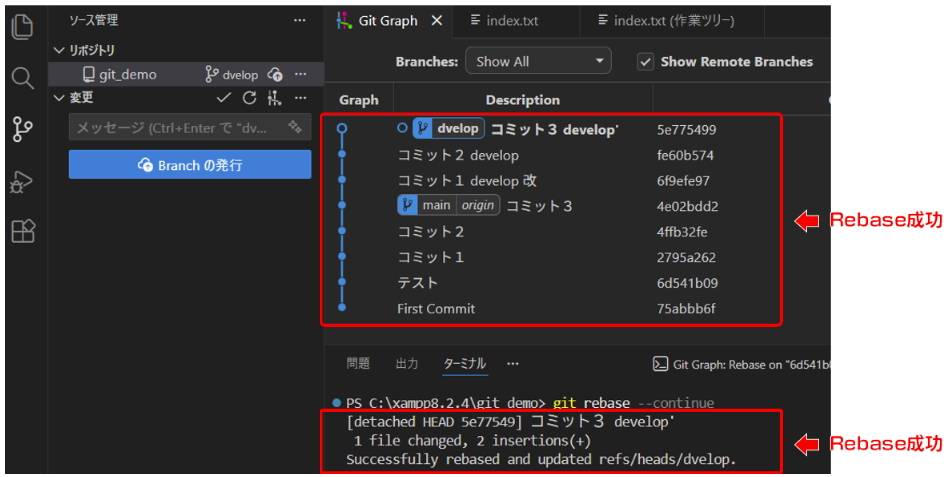This screenshot has height=477, width=950.
Task: Open the Explorer view in activity bar
Action: (x=22, y=26)
